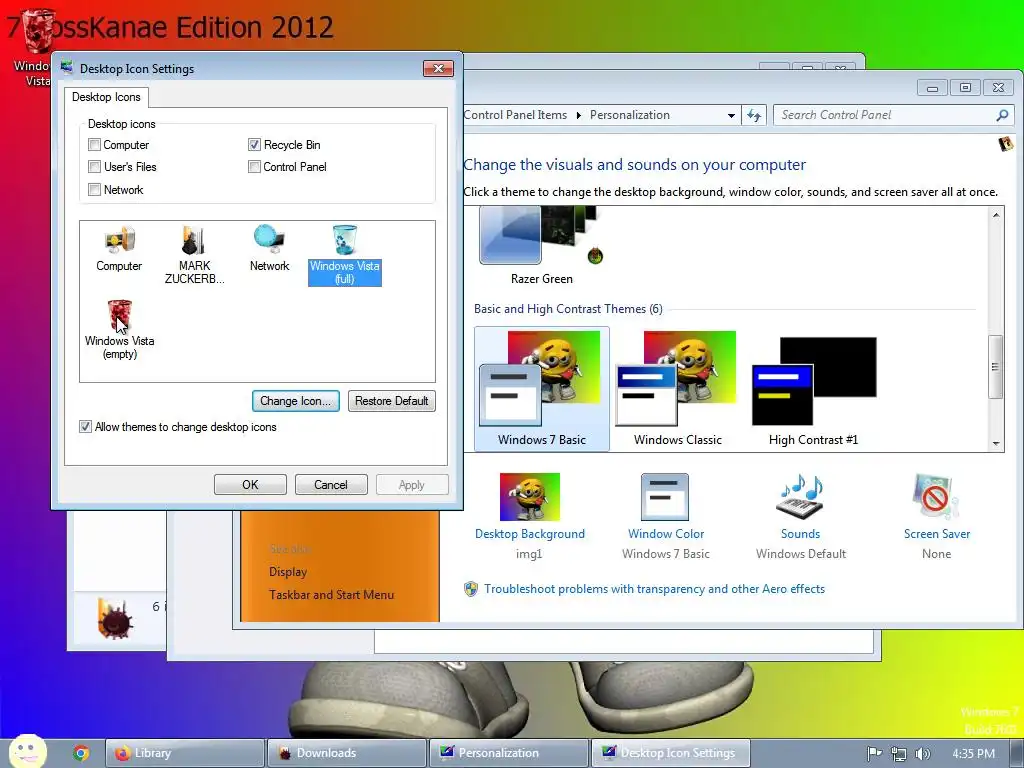Check the Control Panel checkbox

(x=254, y=167)
